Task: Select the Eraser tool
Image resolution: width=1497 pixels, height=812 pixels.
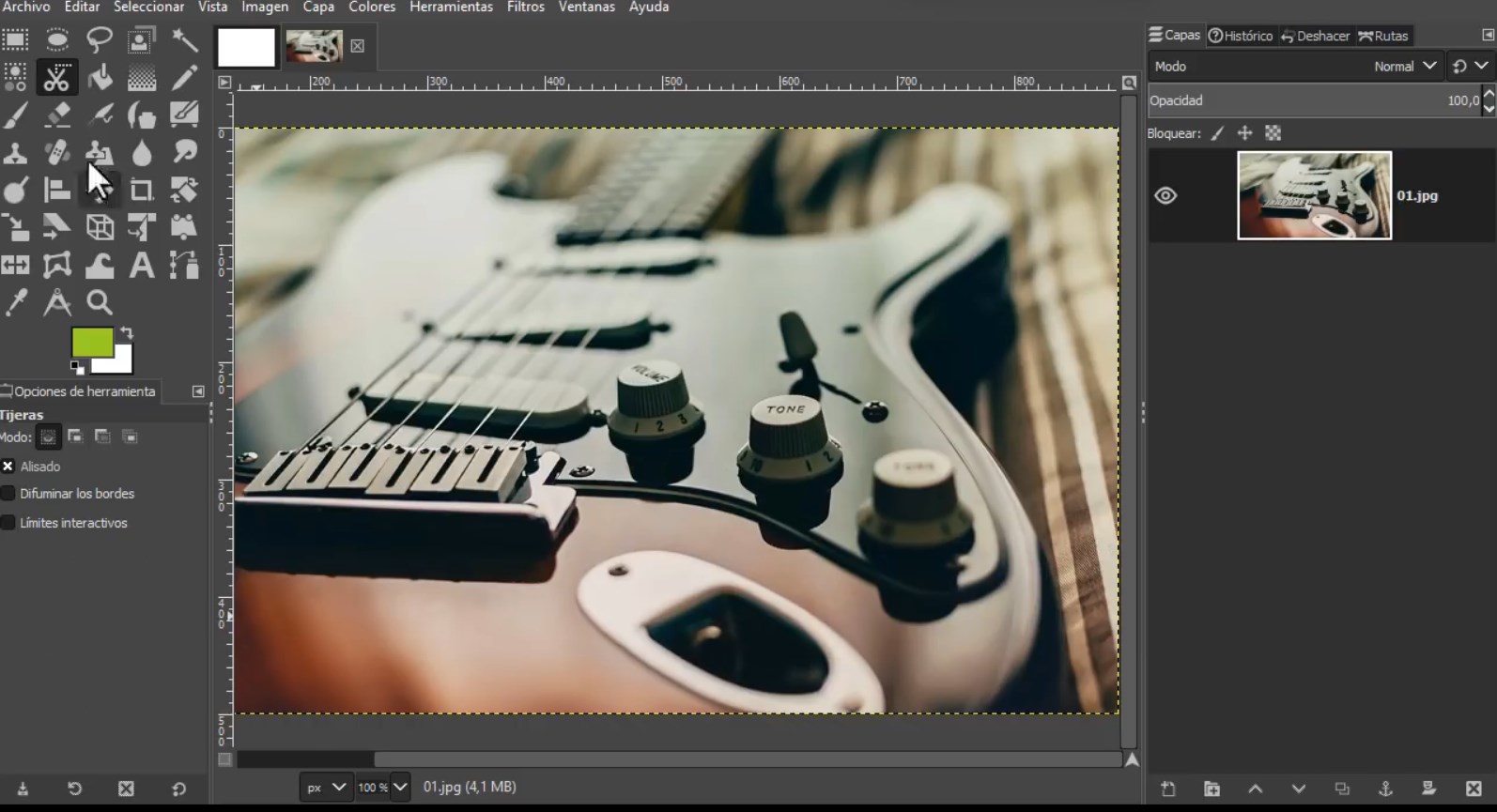Action: point(57,115)
